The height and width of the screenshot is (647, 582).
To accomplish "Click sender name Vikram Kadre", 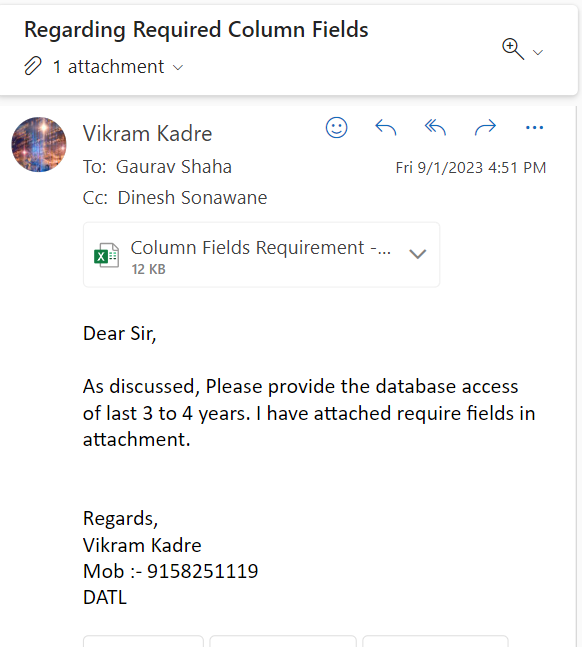I will (x=147, y=134).
